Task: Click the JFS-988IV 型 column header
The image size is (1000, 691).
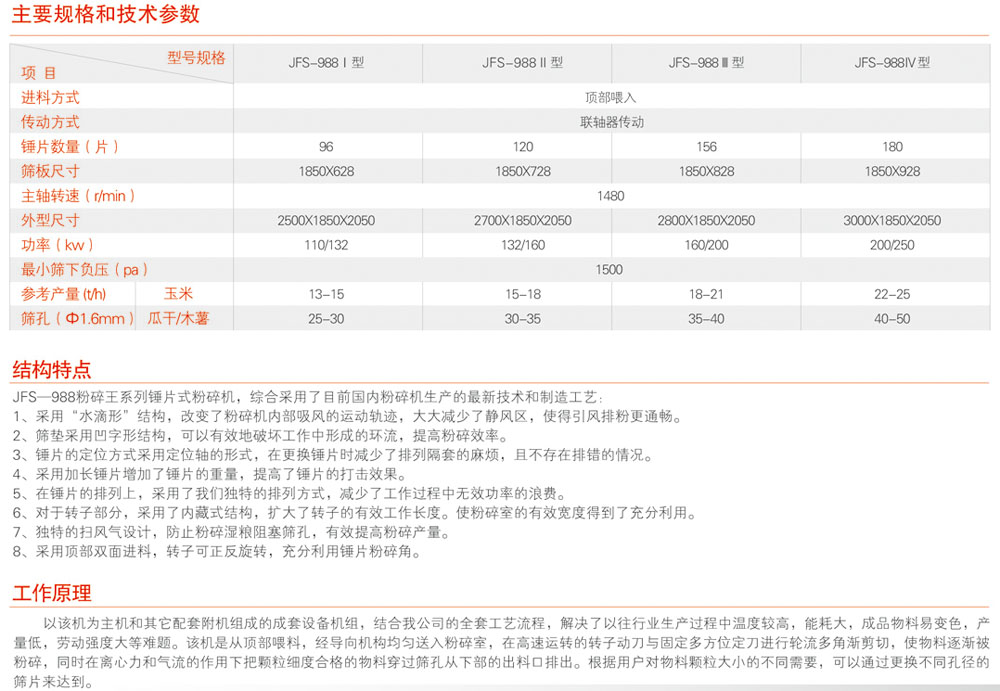Action: (x=892, y=62)
